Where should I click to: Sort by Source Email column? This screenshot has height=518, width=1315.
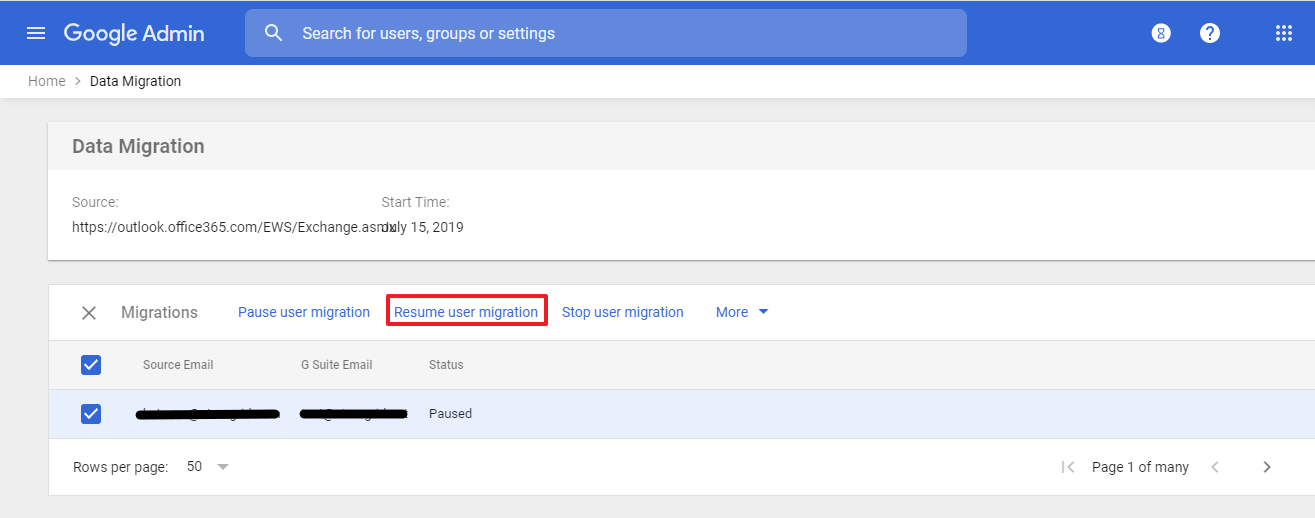[x=178, y=365]
